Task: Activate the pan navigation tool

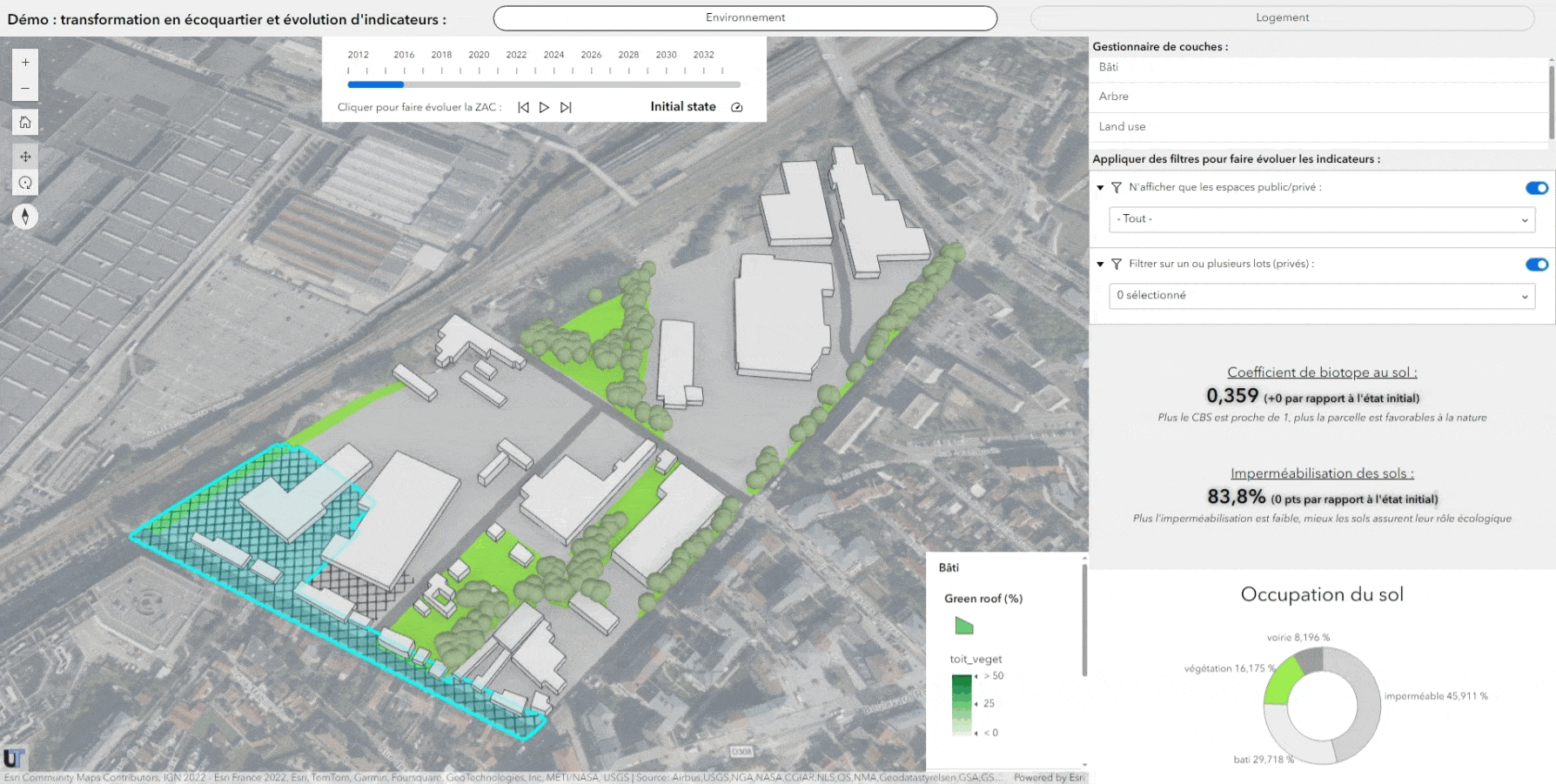Action: tap(25, 157)
